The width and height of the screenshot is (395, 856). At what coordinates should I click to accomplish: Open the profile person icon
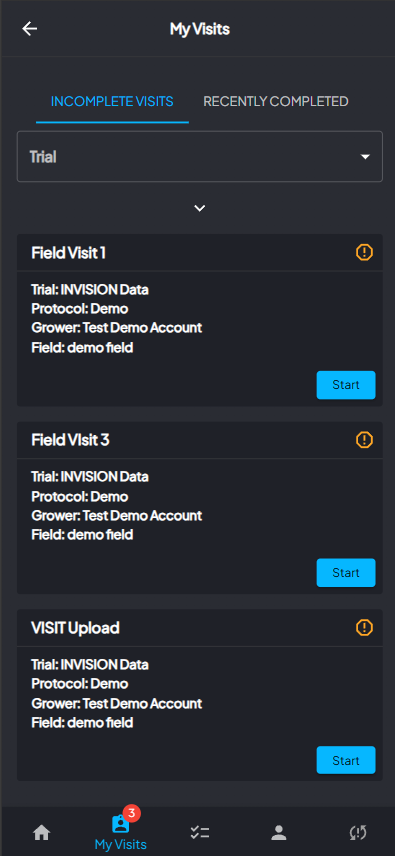click(279, 833)
